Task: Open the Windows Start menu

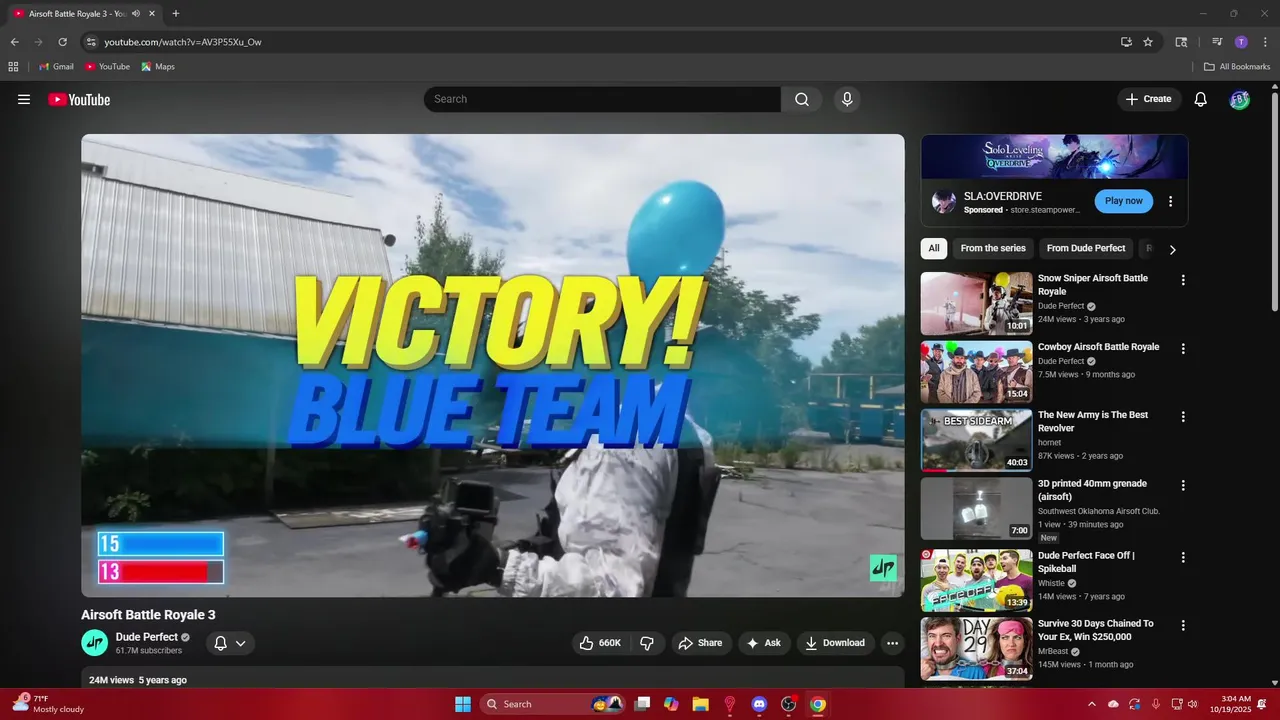Action: pos(463,704)
